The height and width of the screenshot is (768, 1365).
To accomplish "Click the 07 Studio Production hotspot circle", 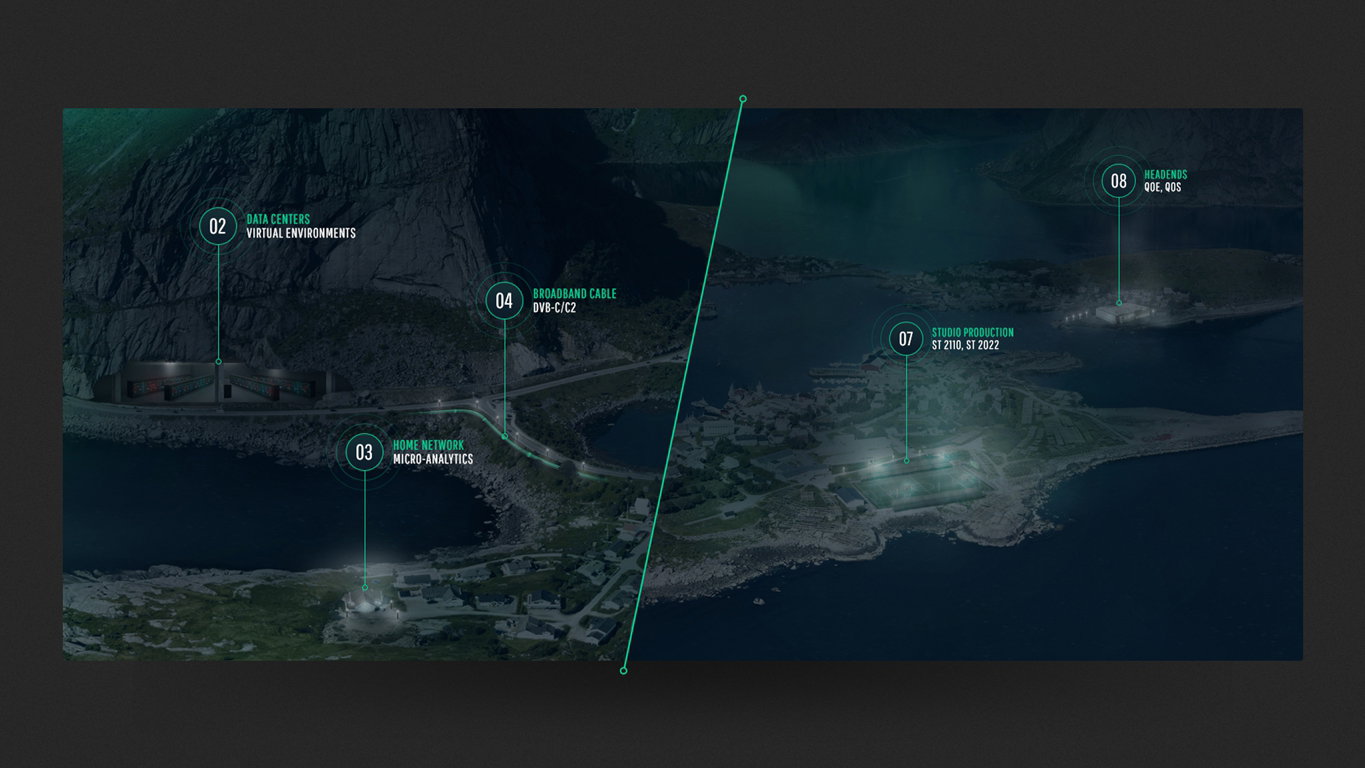I will coord(906,338).
